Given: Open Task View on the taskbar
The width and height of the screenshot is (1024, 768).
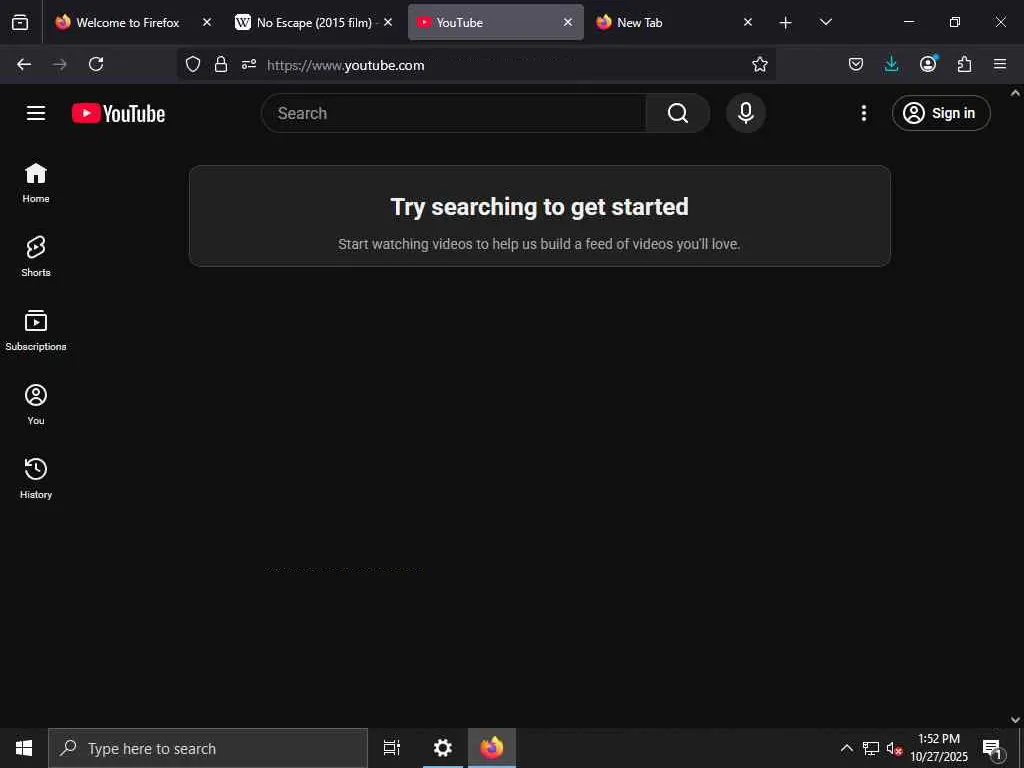Looking at the screenshot, I should coord(392,748).
